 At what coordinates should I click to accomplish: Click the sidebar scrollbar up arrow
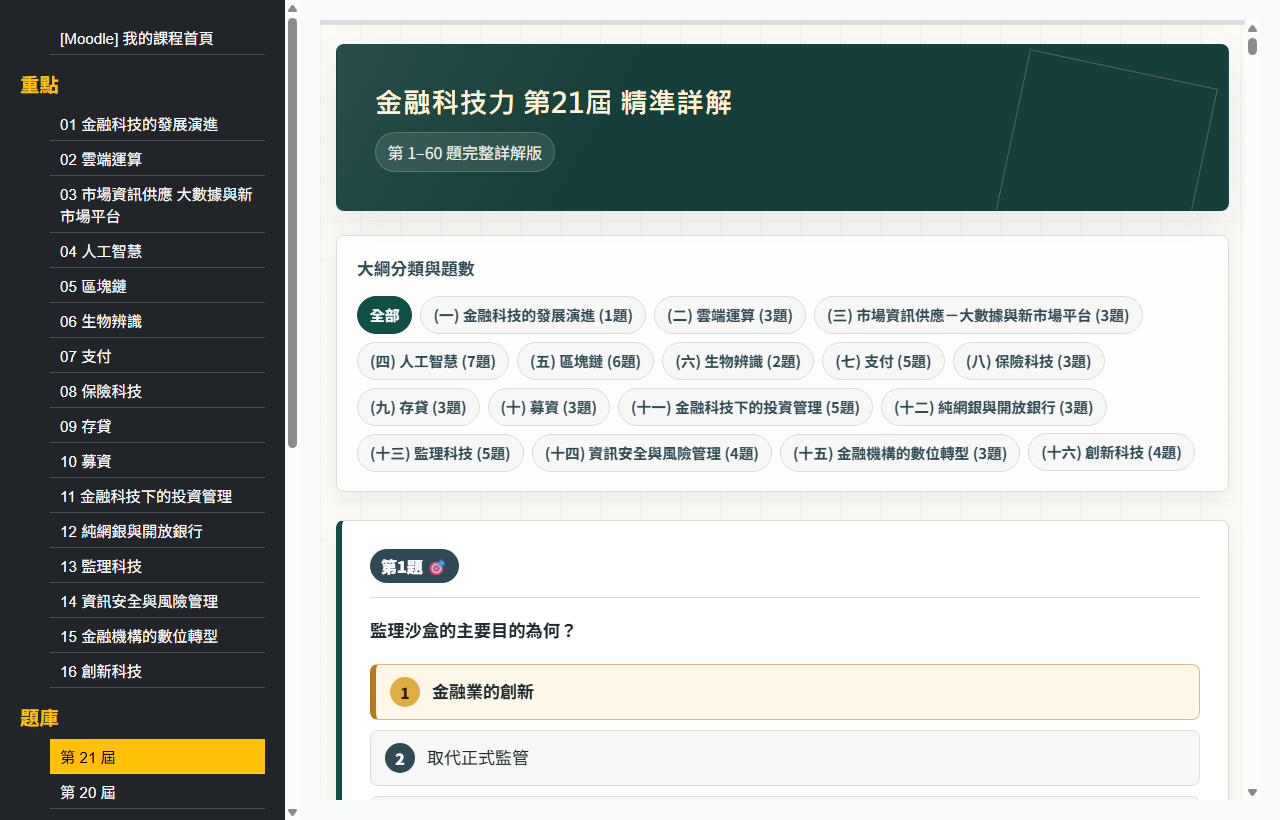(292, 10)
